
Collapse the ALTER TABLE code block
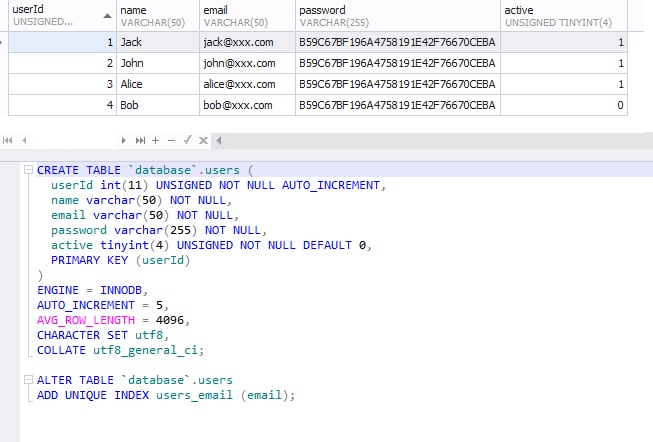[28, 380]
